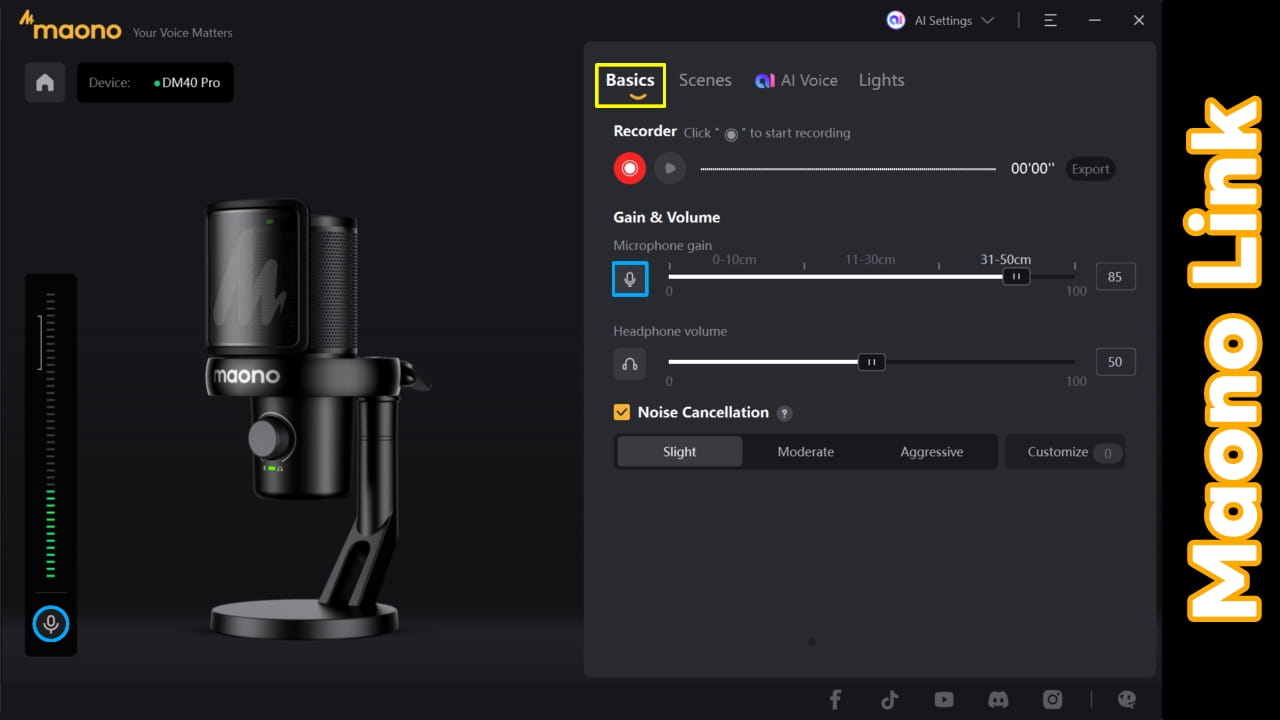Open the Maono TikTok page

click(889, 700)
